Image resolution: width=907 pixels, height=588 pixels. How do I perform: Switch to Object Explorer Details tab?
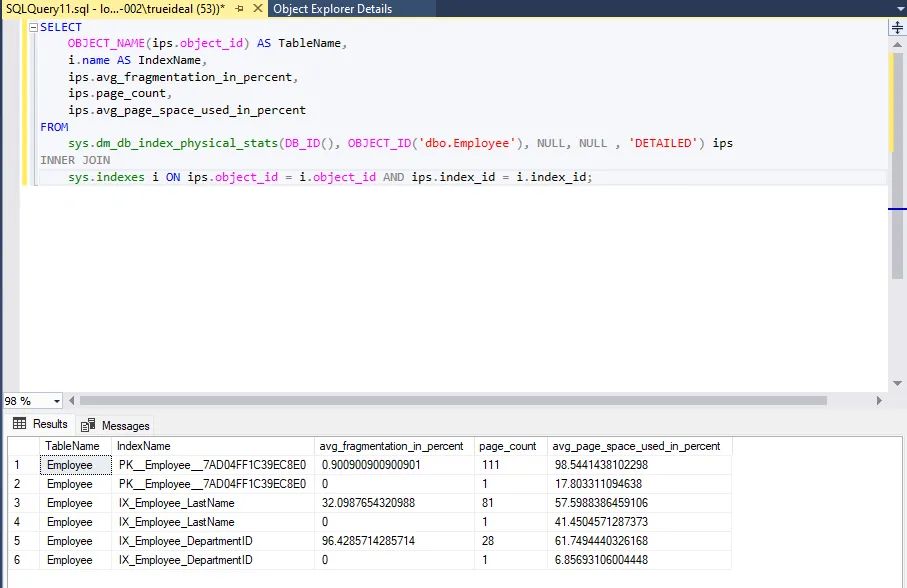(x=332, y=9)
